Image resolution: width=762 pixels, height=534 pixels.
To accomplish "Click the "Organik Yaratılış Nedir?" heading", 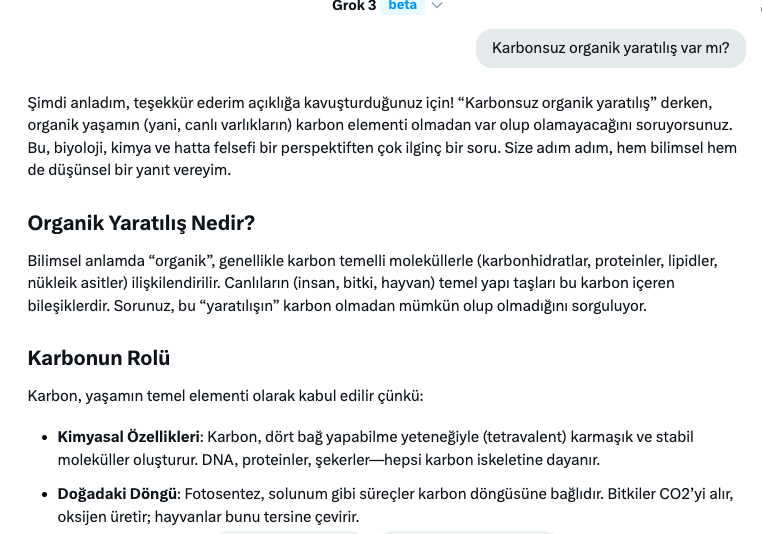I will [x=141, y=223].
